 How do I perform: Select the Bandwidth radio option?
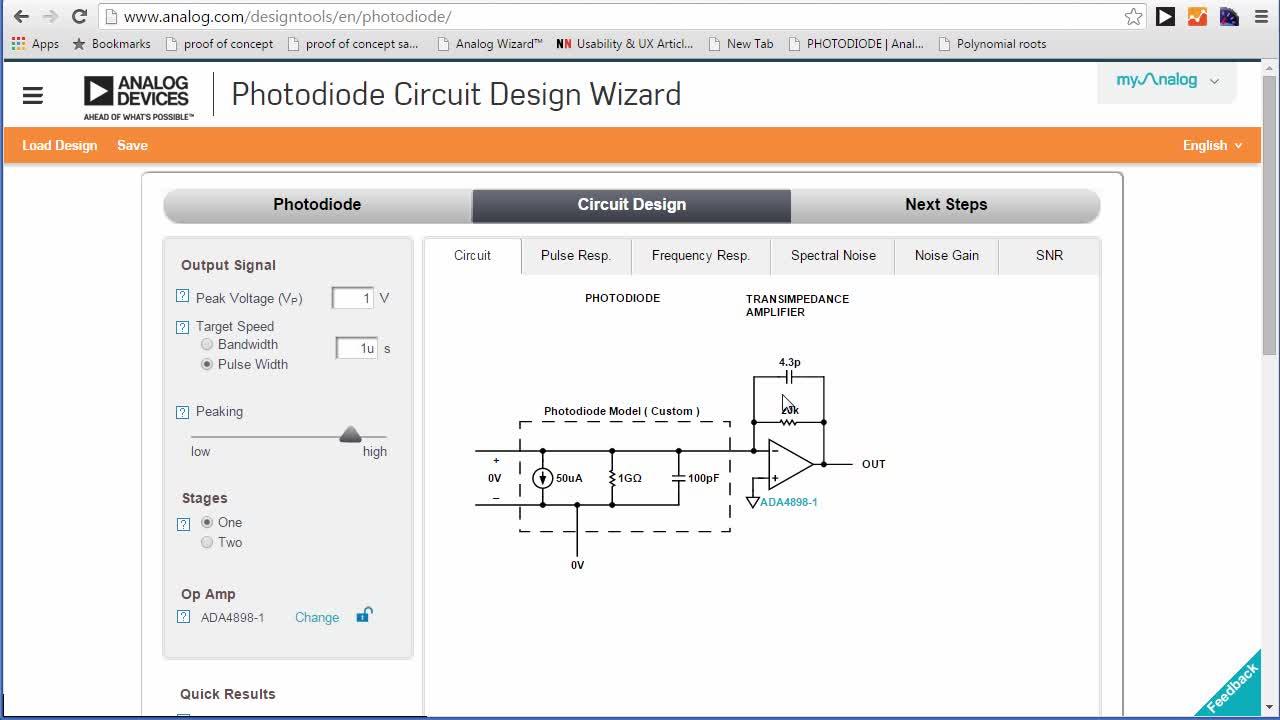tap(207, 344)
